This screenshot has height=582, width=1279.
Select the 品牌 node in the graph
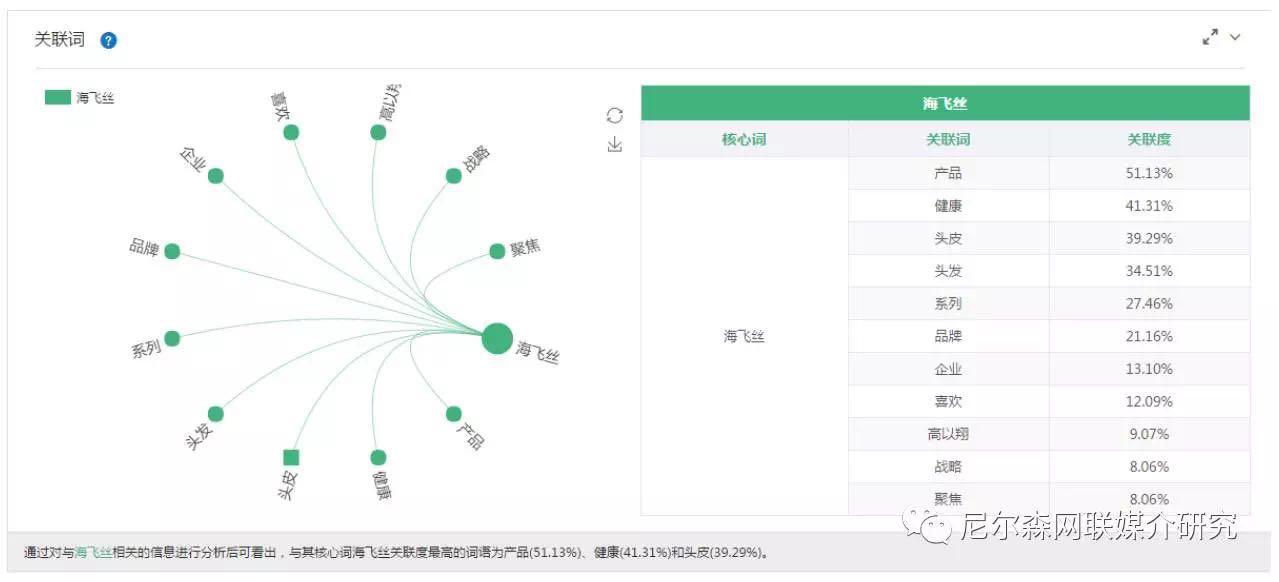172,251
